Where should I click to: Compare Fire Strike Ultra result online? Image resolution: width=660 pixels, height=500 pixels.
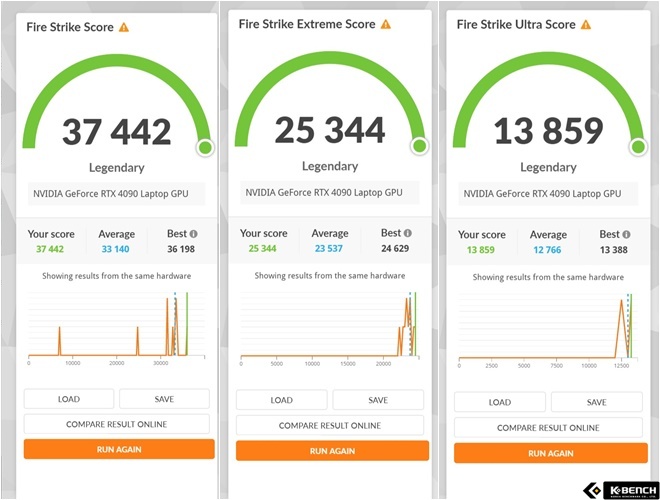(x=548, y=428)
